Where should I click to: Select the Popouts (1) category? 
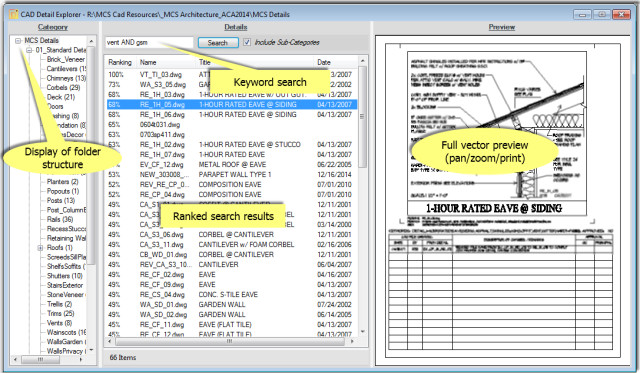point(63,191)
